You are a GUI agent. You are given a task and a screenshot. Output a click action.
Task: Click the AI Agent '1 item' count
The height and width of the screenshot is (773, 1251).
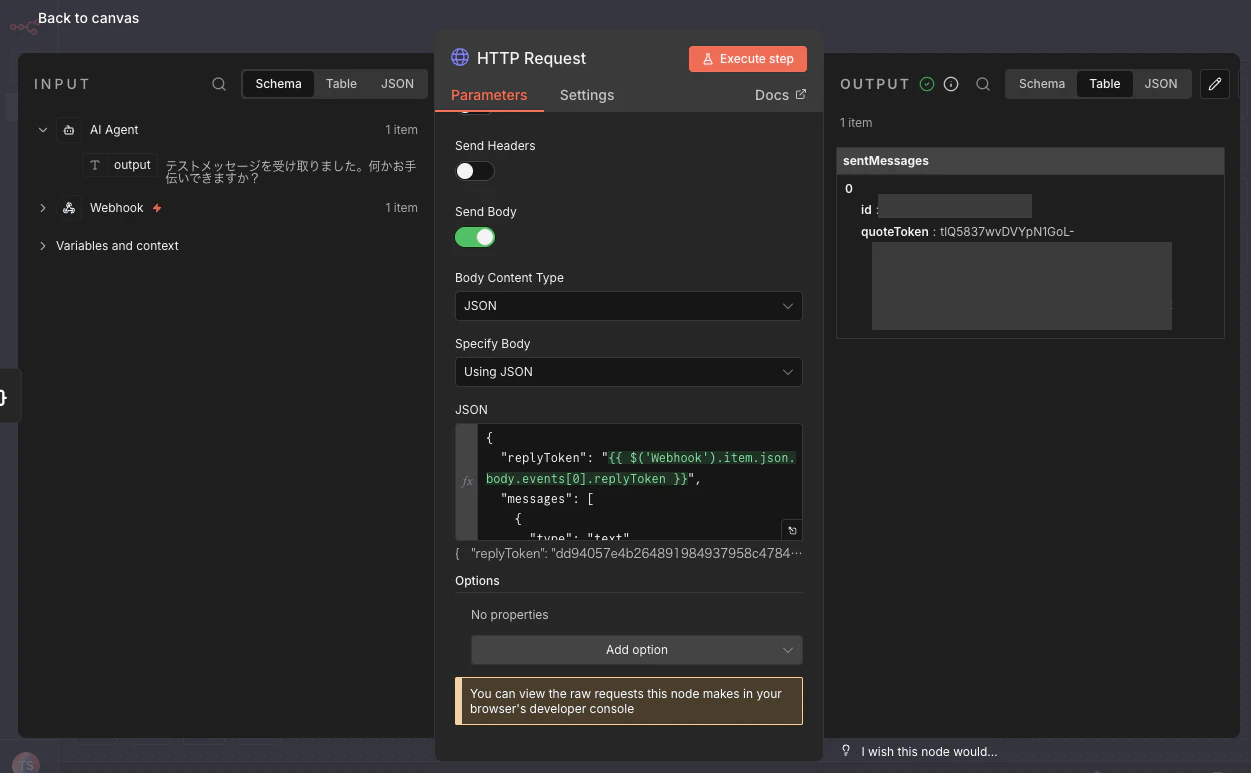click(401, 130)
